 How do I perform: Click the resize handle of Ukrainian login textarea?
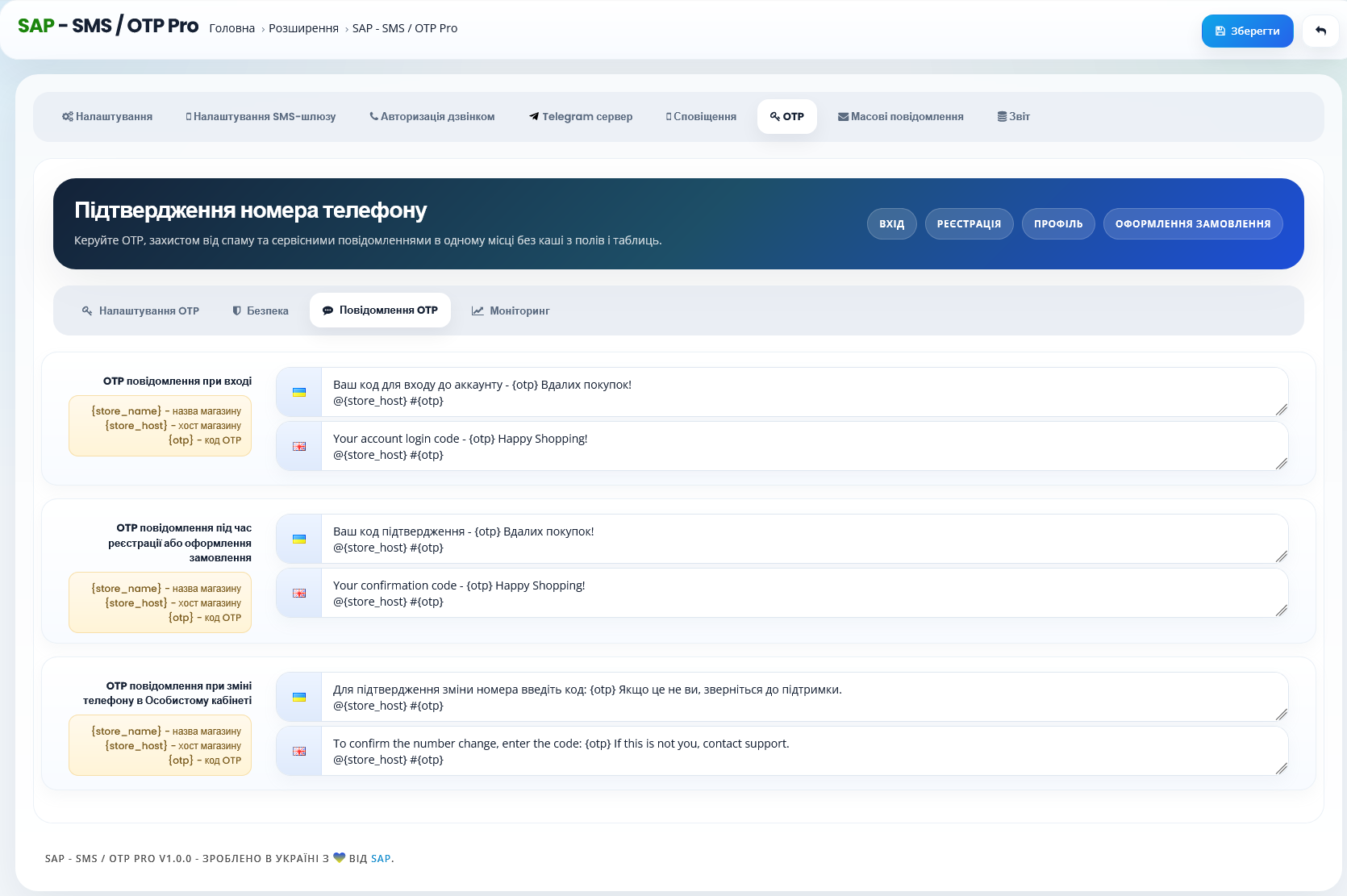click(1281, 410)
